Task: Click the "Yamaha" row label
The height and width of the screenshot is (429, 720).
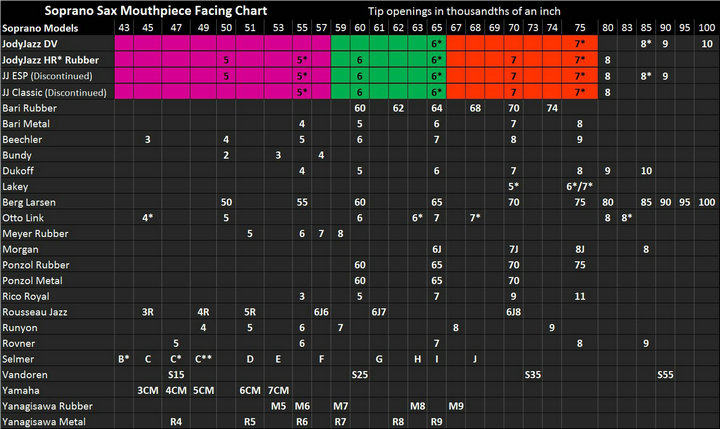Action: tap(21, 390)
